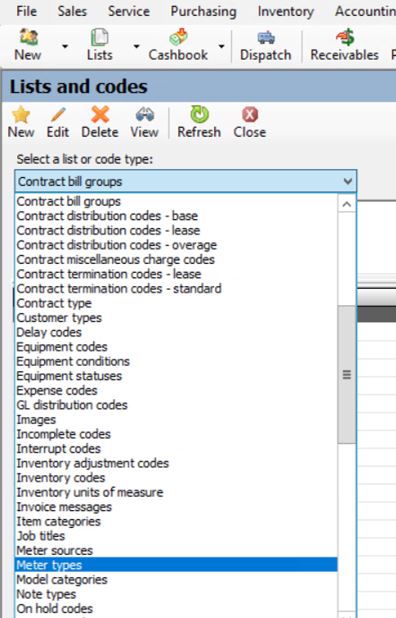396x618 pixels.
Task: Select Note types in the list
Action: point(176,595)
